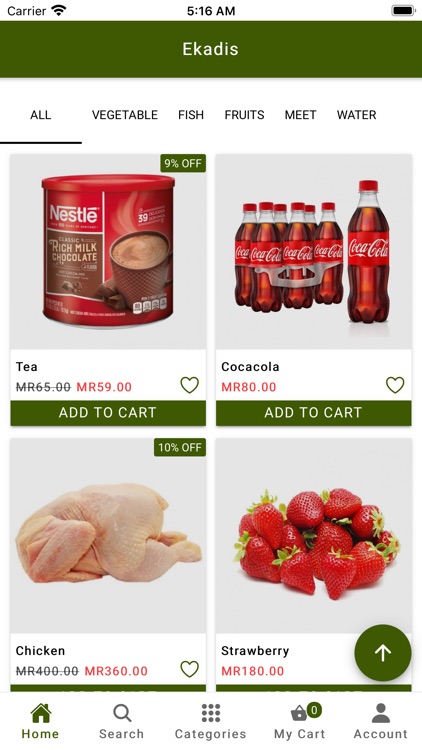Open the Account profile icon

(381, 713)
